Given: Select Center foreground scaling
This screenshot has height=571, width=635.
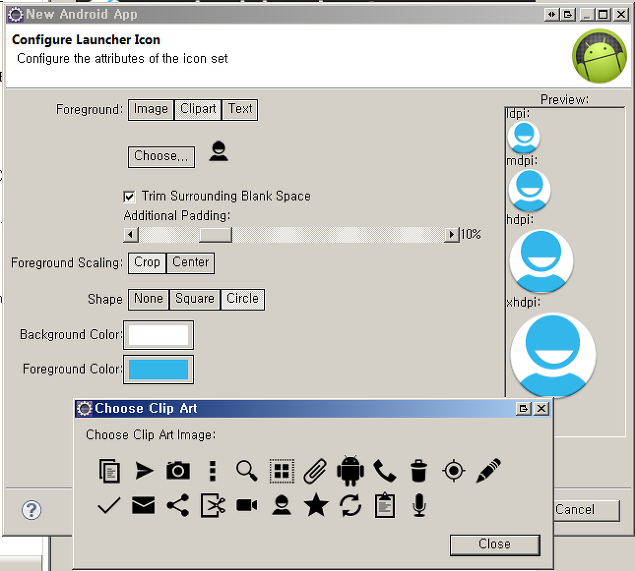Looking at the screenshot, I should point(190,263).
